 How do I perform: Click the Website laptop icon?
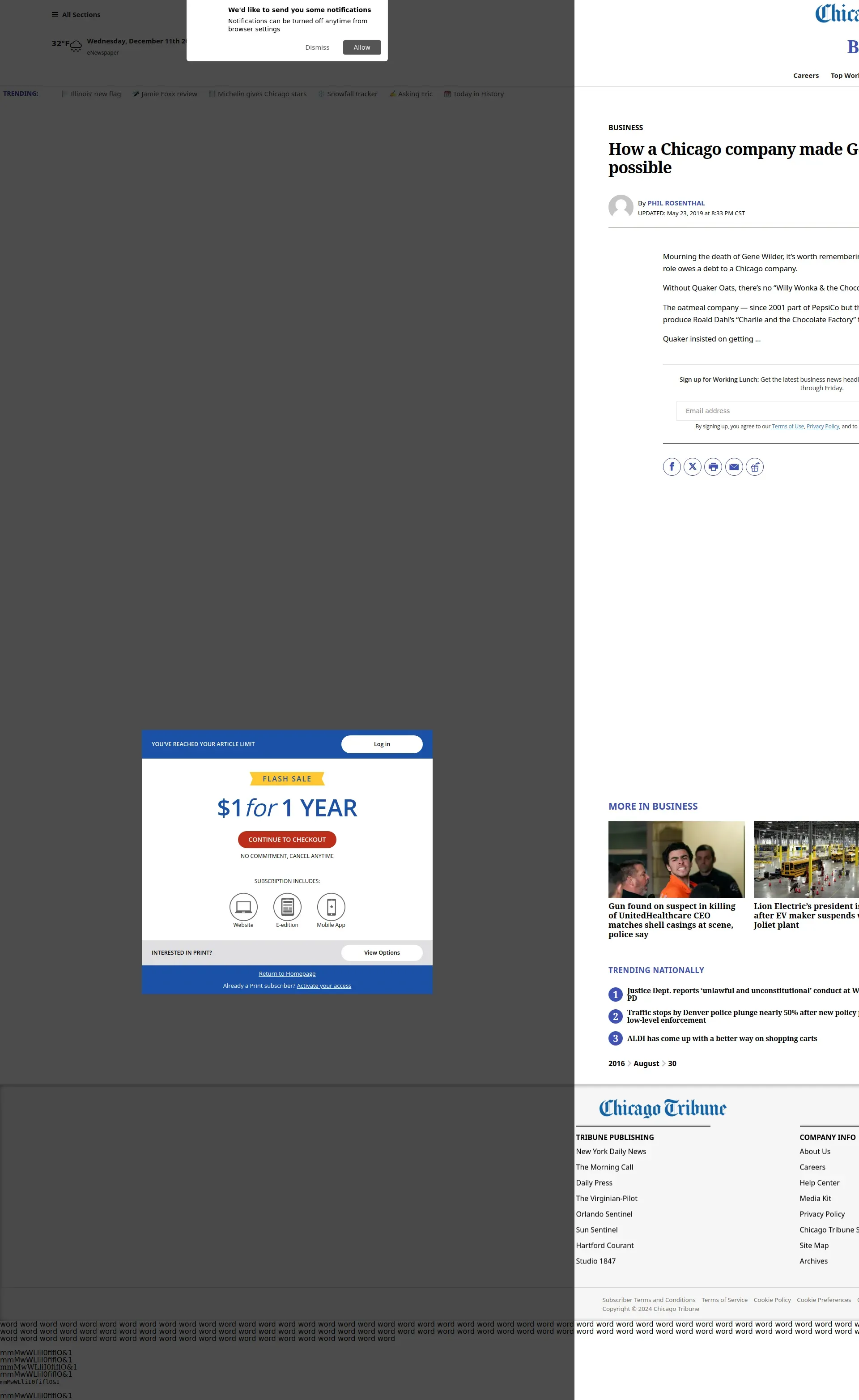(243, 907)
